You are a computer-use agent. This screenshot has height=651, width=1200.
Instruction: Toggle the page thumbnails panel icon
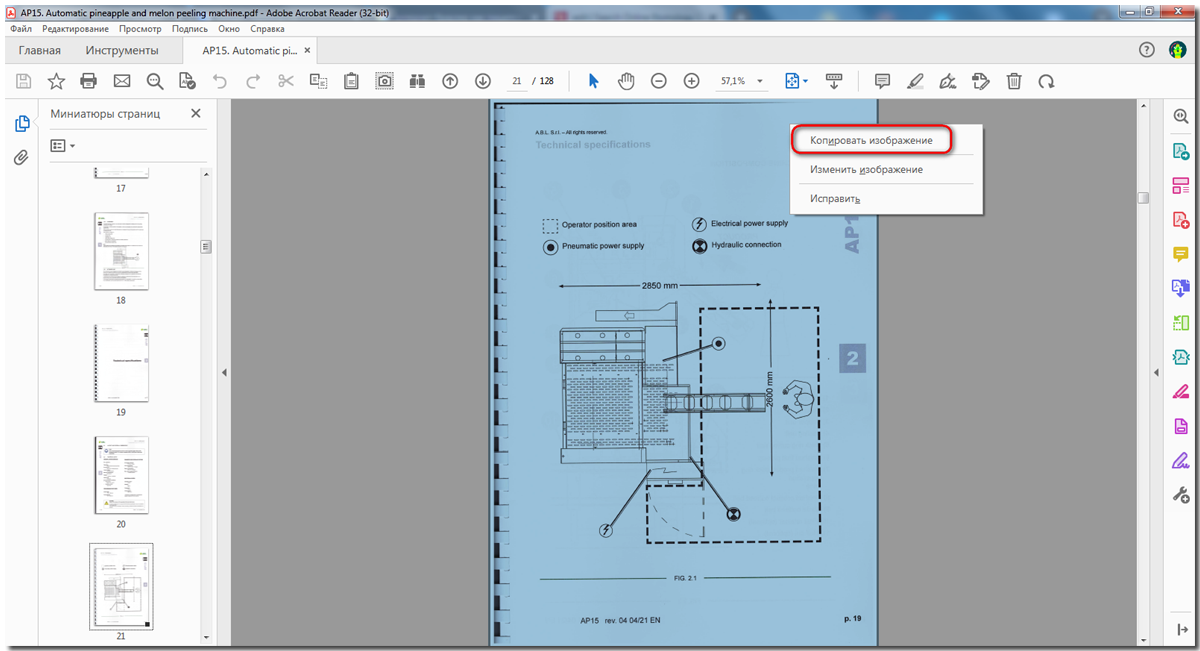coord(21,124)
